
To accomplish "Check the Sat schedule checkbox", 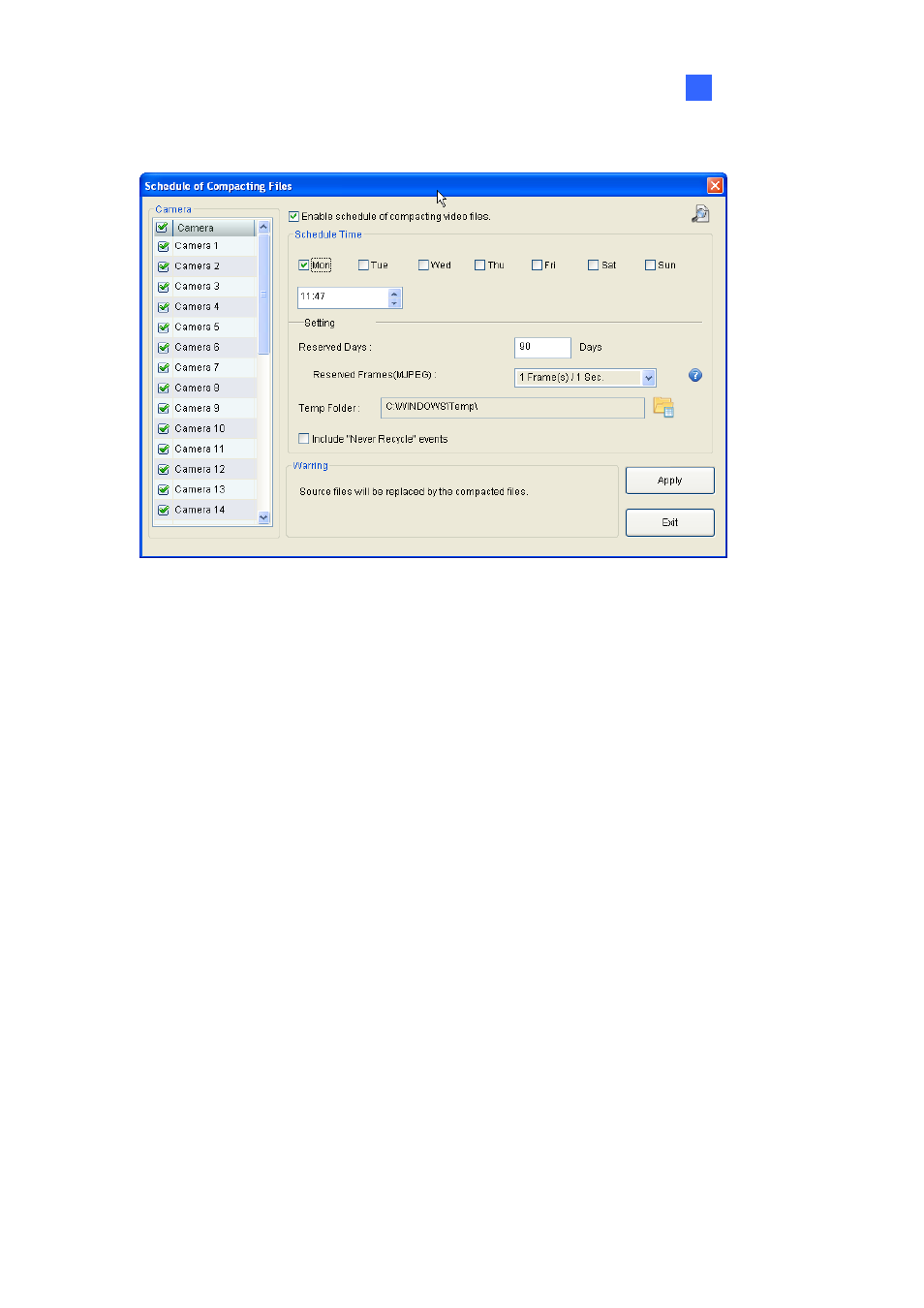I will [593, 265].
